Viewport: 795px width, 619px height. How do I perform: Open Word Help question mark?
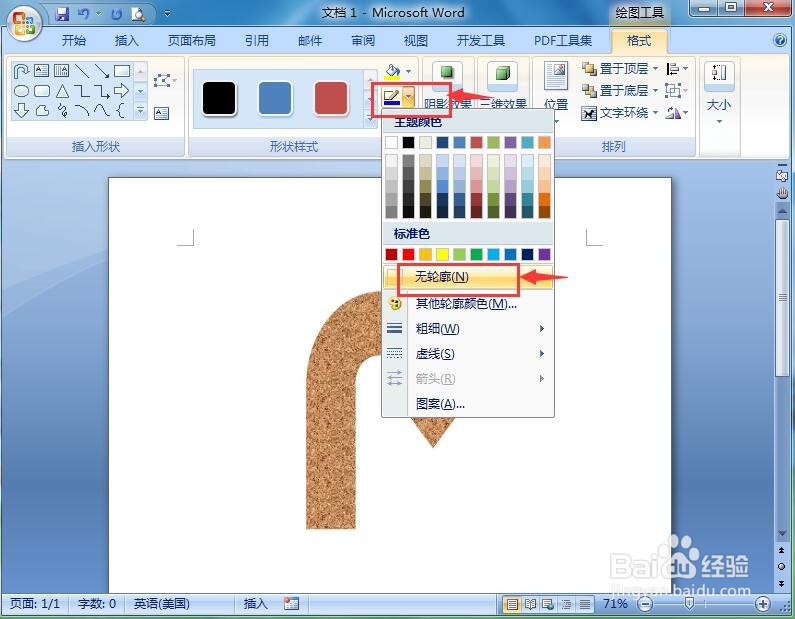coord(780,41)
